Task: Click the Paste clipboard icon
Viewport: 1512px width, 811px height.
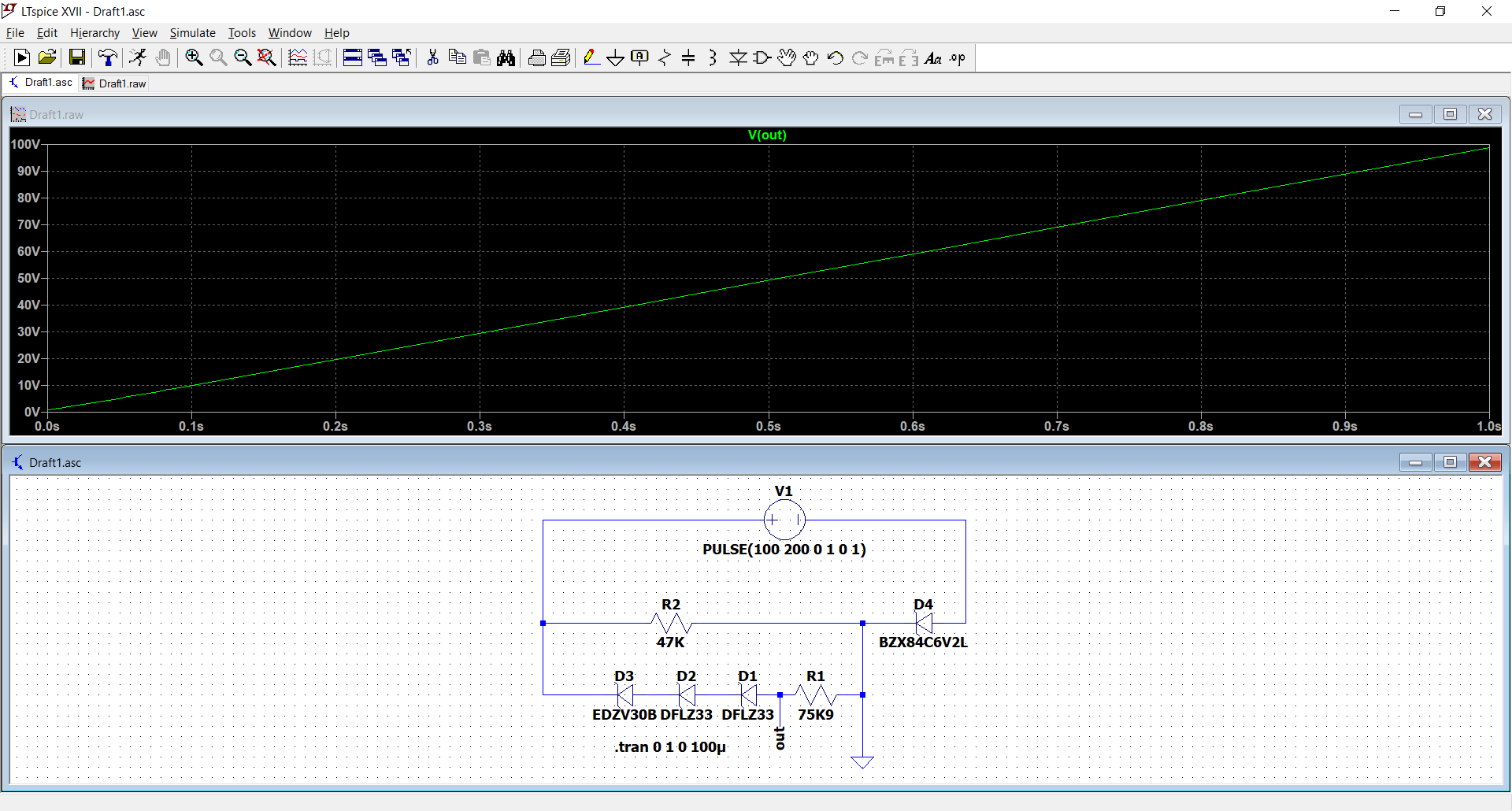Action: (482, 57)
